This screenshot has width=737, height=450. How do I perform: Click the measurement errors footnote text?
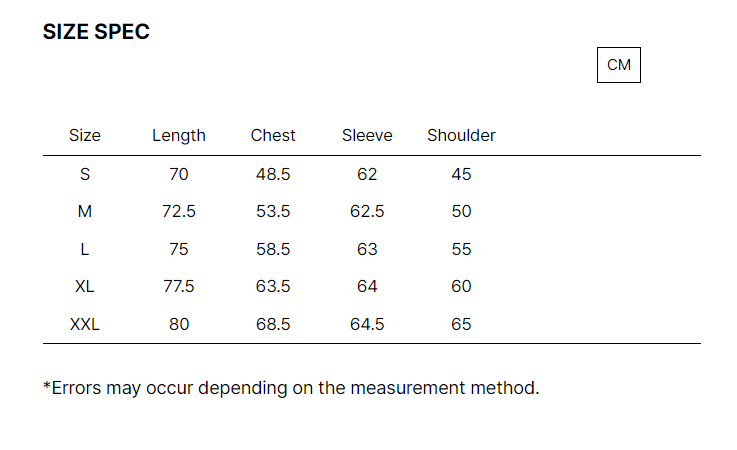pyautogui.click(x=291, y=388)
